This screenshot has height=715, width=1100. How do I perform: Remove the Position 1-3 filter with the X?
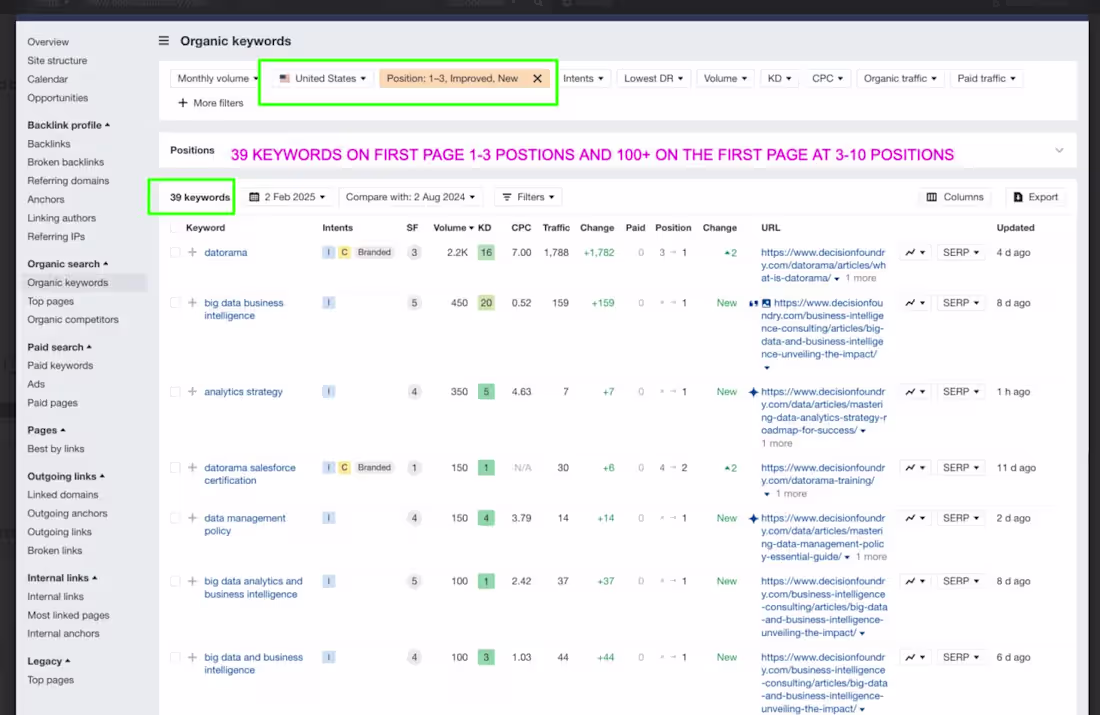537,77
